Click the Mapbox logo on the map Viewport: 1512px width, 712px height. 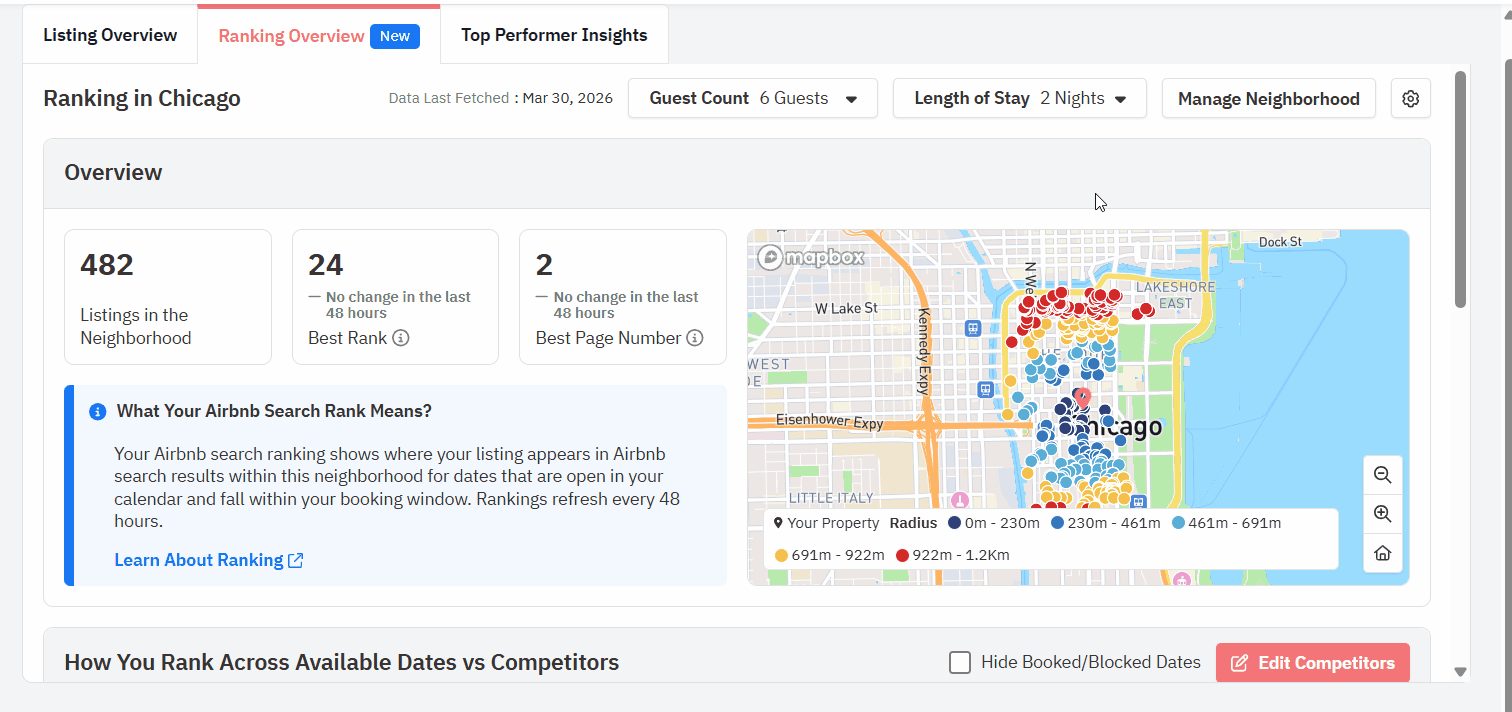click(x=810, y=257)
